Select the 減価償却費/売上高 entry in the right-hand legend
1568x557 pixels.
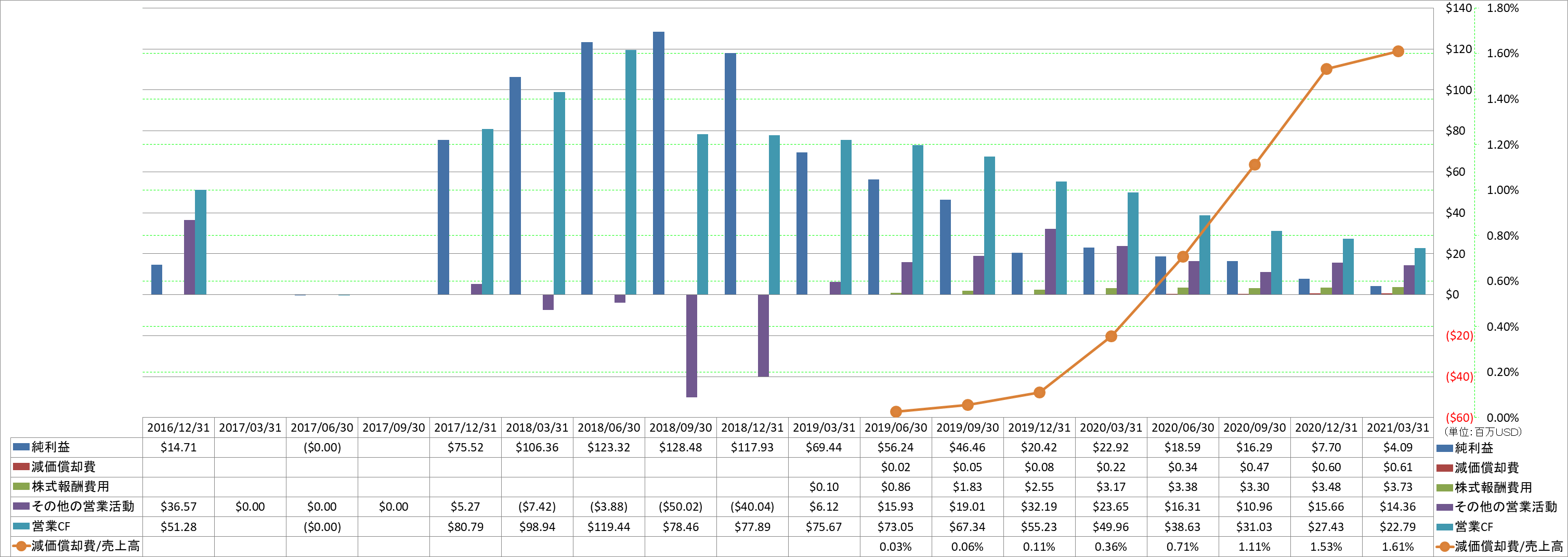(1500, 546)
